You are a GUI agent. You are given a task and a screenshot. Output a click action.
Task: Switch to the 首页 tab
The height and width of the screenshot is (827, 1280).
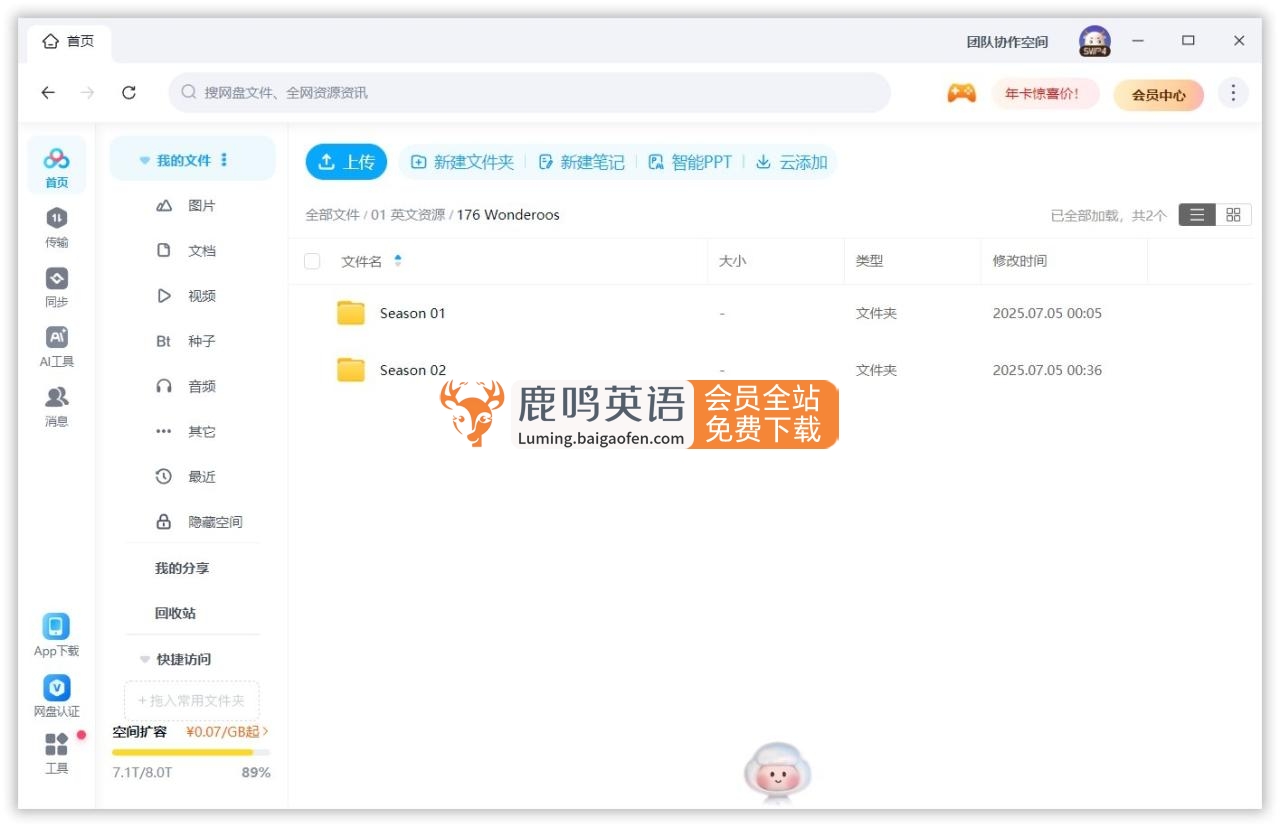coord(68,40)
